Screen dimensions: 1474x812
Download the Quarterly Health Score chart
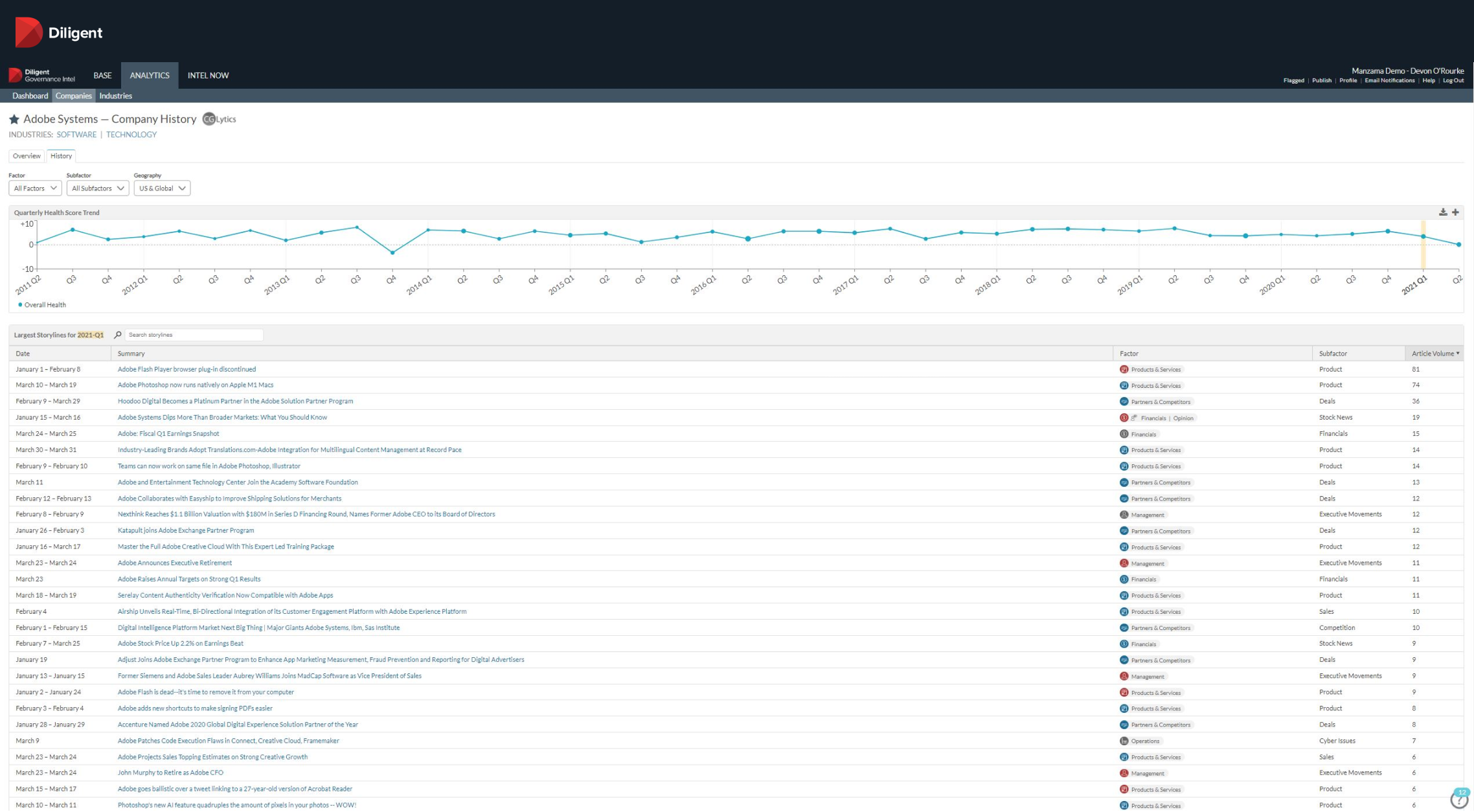pyautogui.click(x=1443, y=212)
